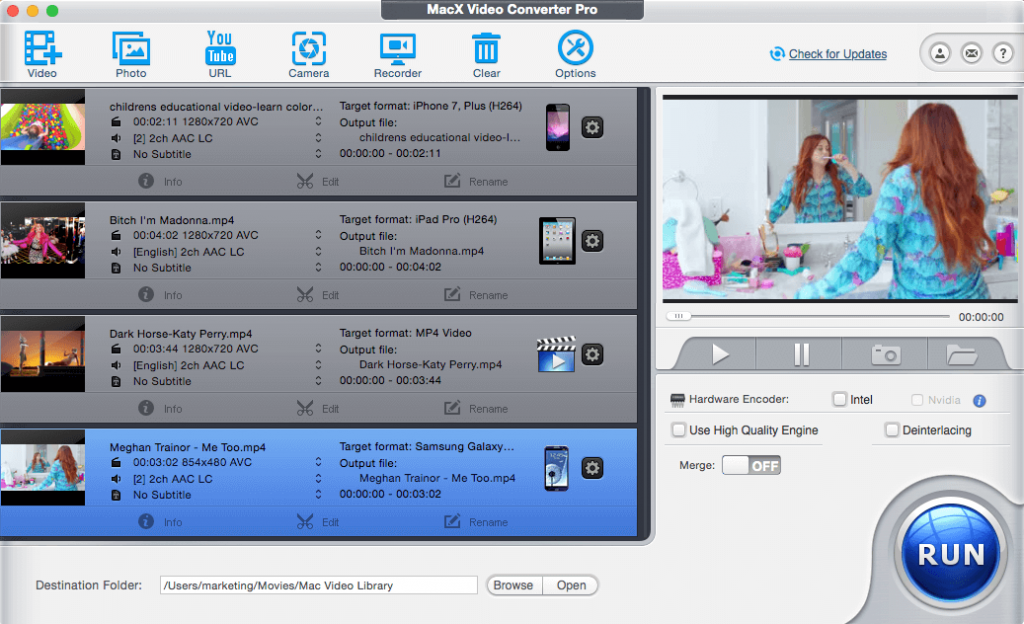Select Rename under the childrens educational video
The image size is (1024, 624).
(x=476, y=182)
